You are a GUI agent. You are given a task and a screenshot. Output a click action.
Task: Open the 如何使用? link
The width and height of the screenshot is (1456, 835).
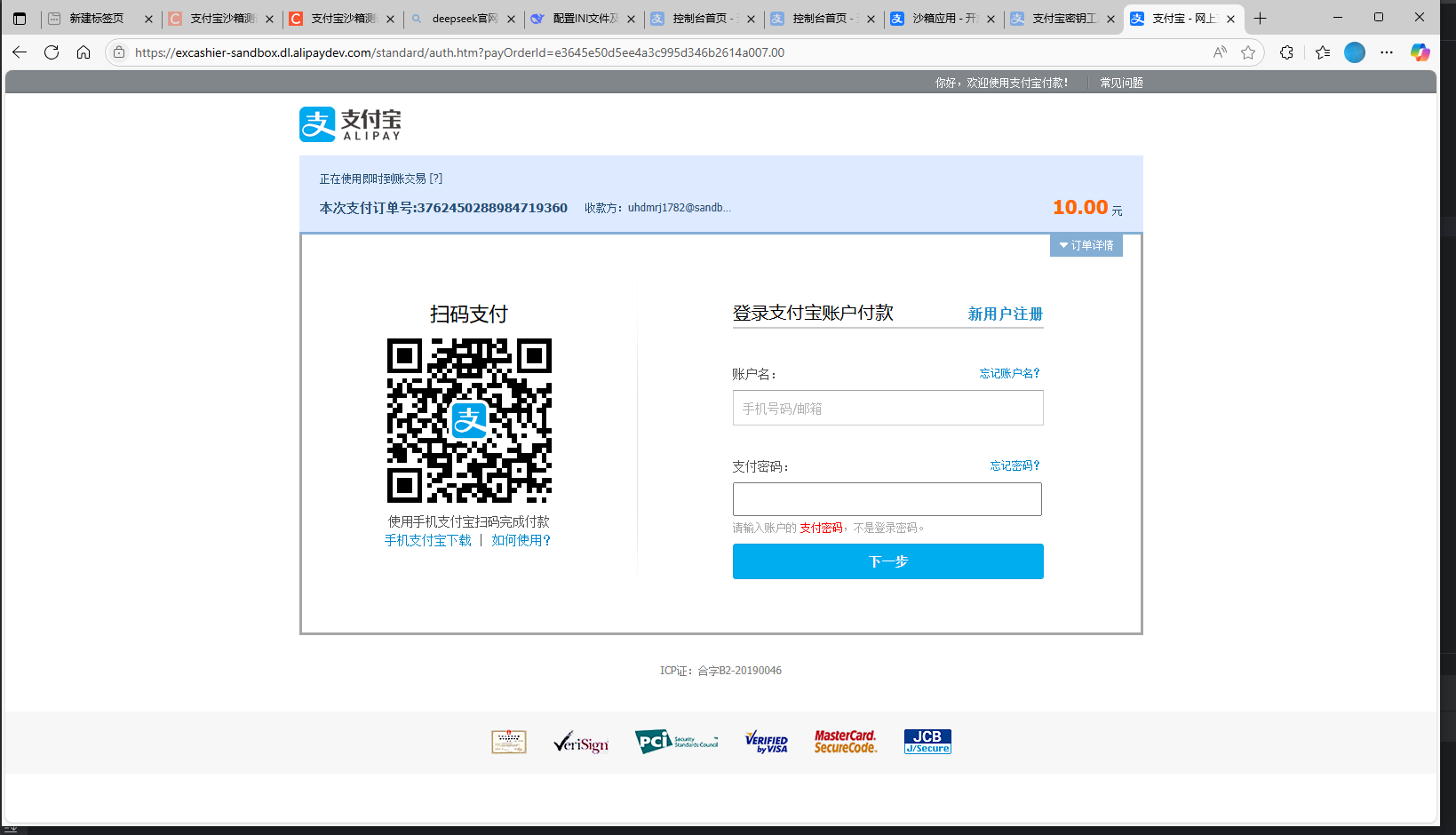pos(521,540)
